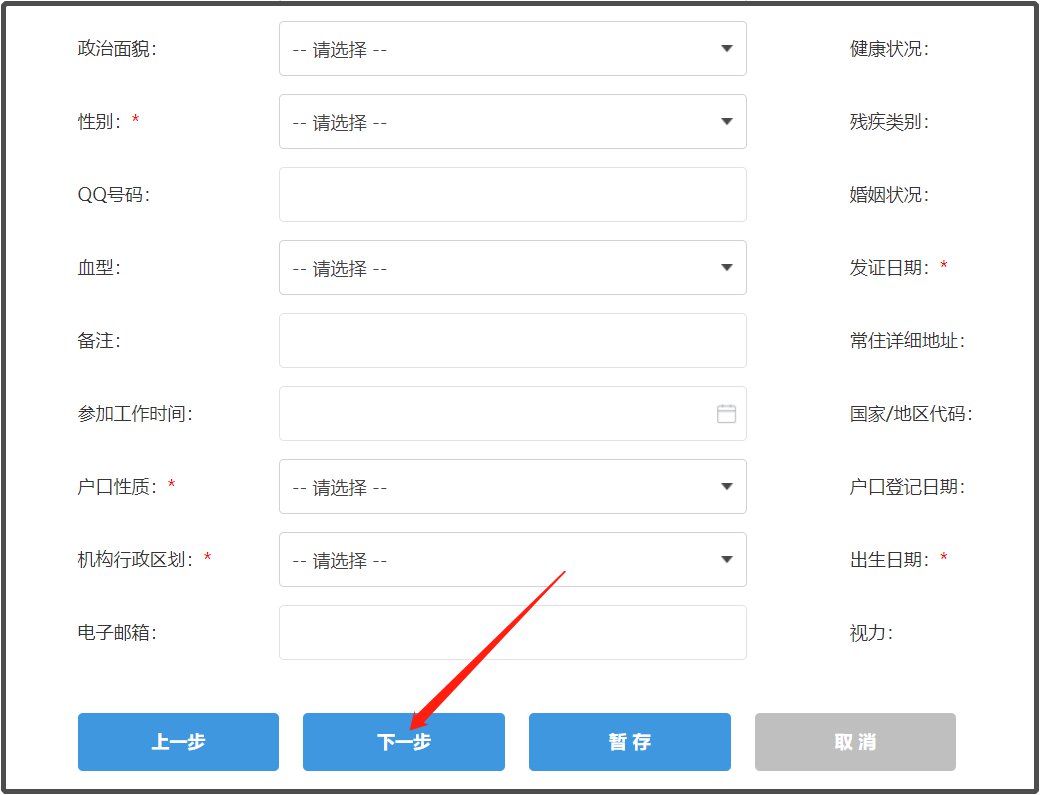Click the 常住详细地址 label
This screenshot has width=1040, height=795.
pos(907,341)
